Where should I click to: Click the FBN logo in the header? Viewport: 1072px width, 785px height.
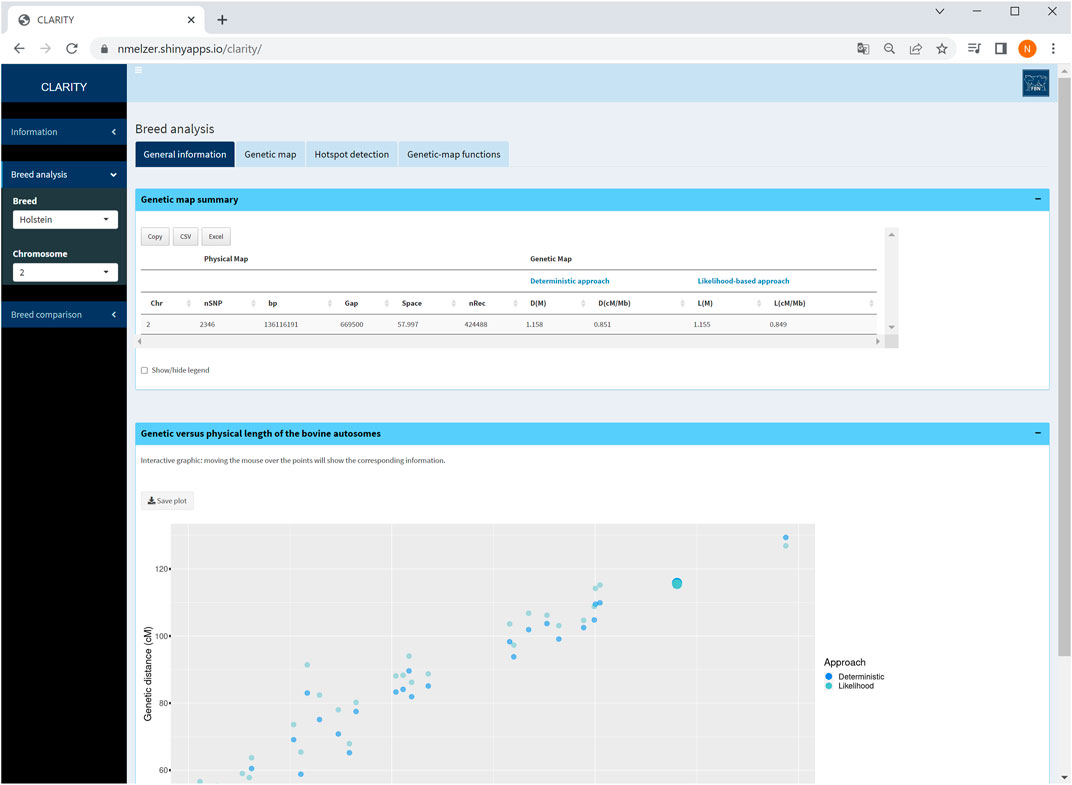(1035, 83)
